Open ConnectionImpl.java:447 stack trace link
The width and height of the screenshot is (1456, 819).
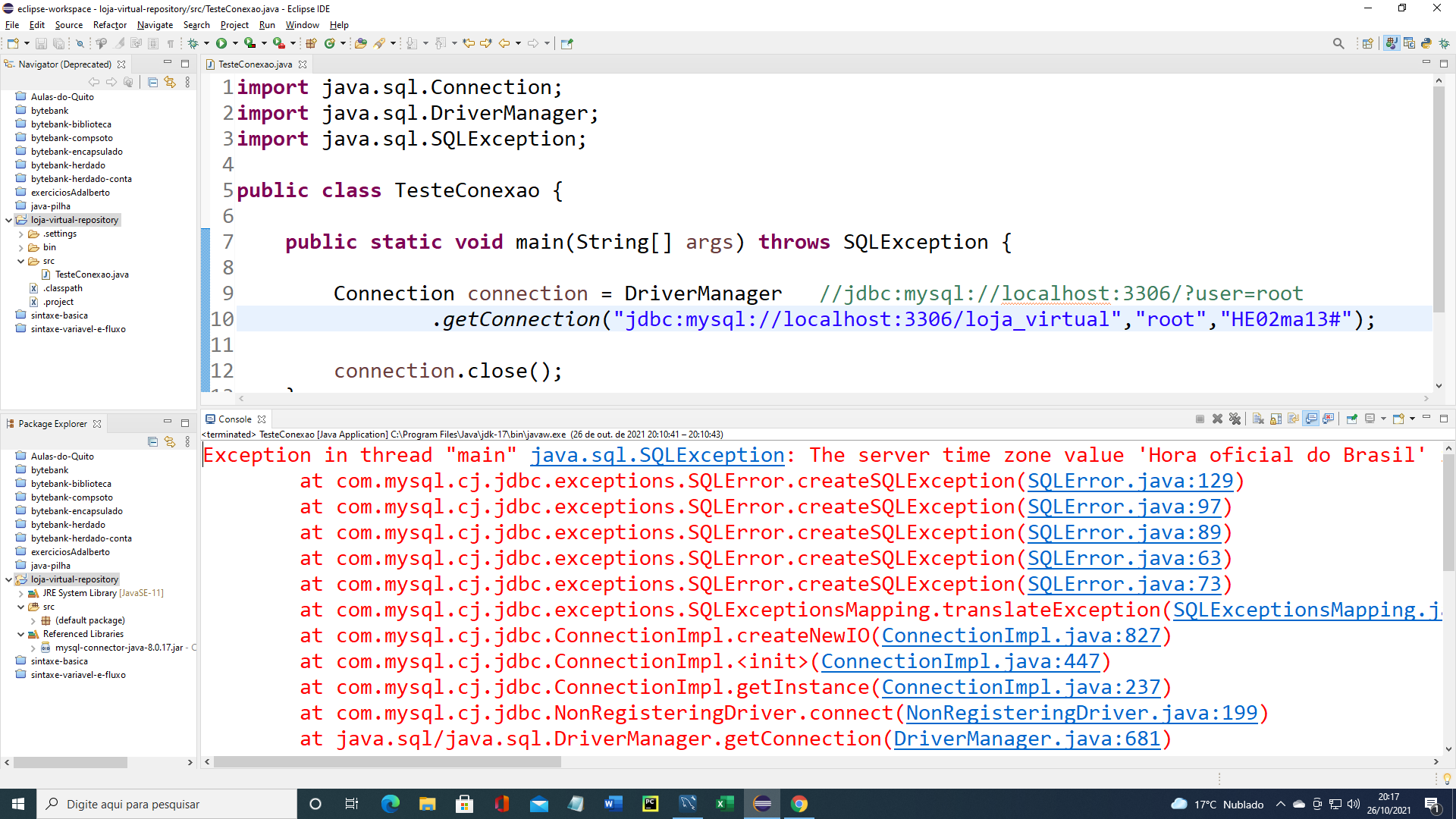pos(960,661)
